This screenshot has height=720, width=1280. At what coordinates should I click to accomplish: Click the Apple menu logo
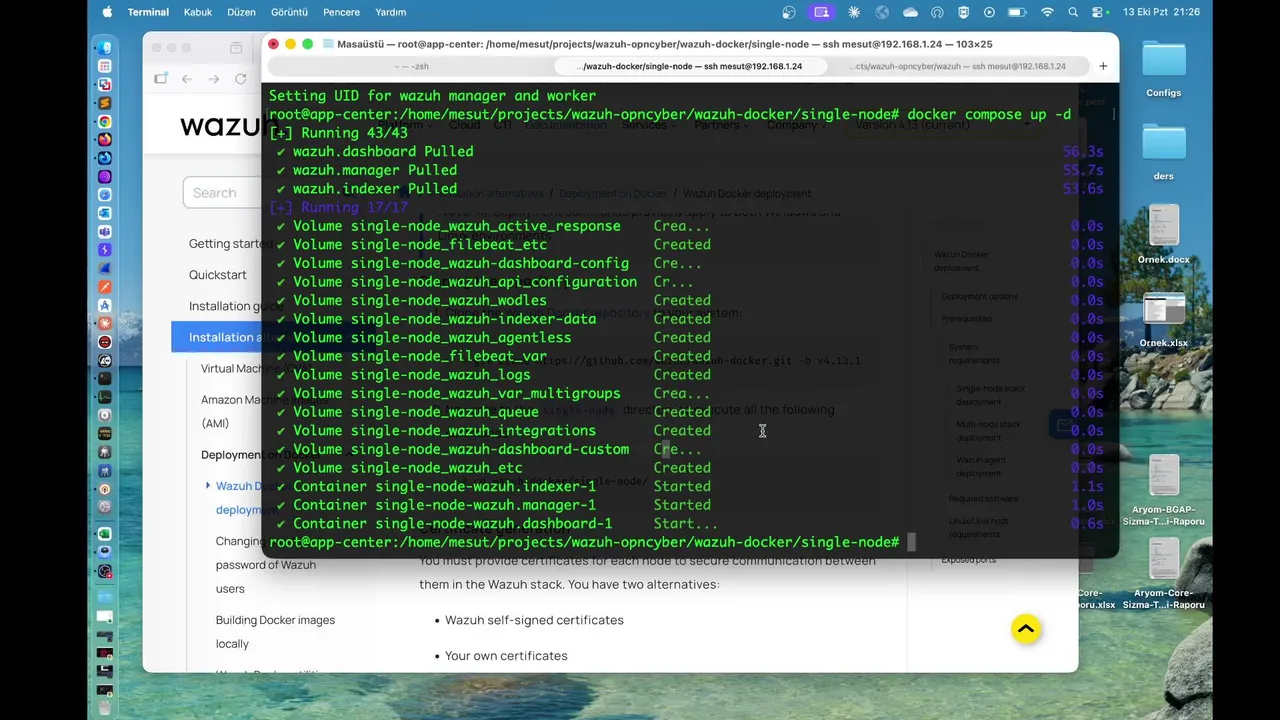[x=107, y=12]
